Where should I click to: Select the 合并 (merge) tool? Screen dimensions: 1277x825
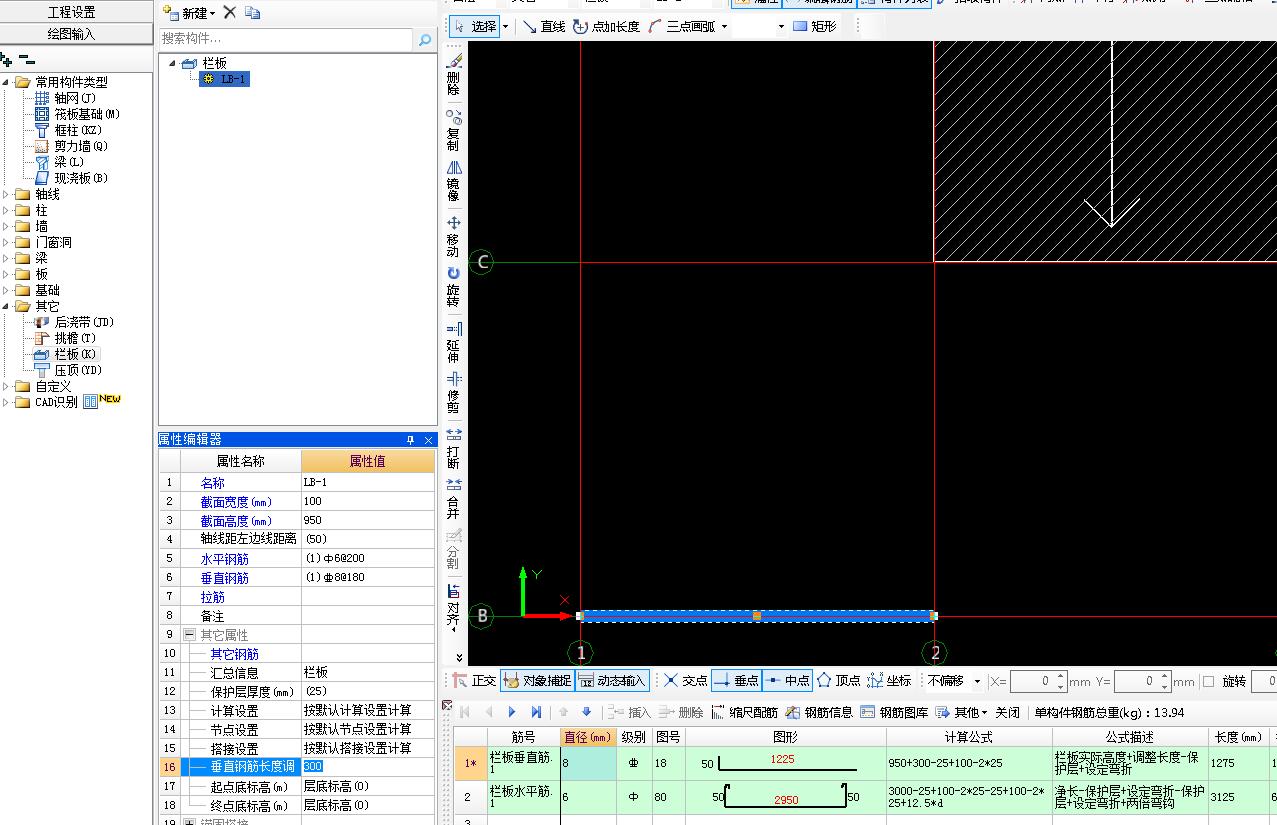453,499
